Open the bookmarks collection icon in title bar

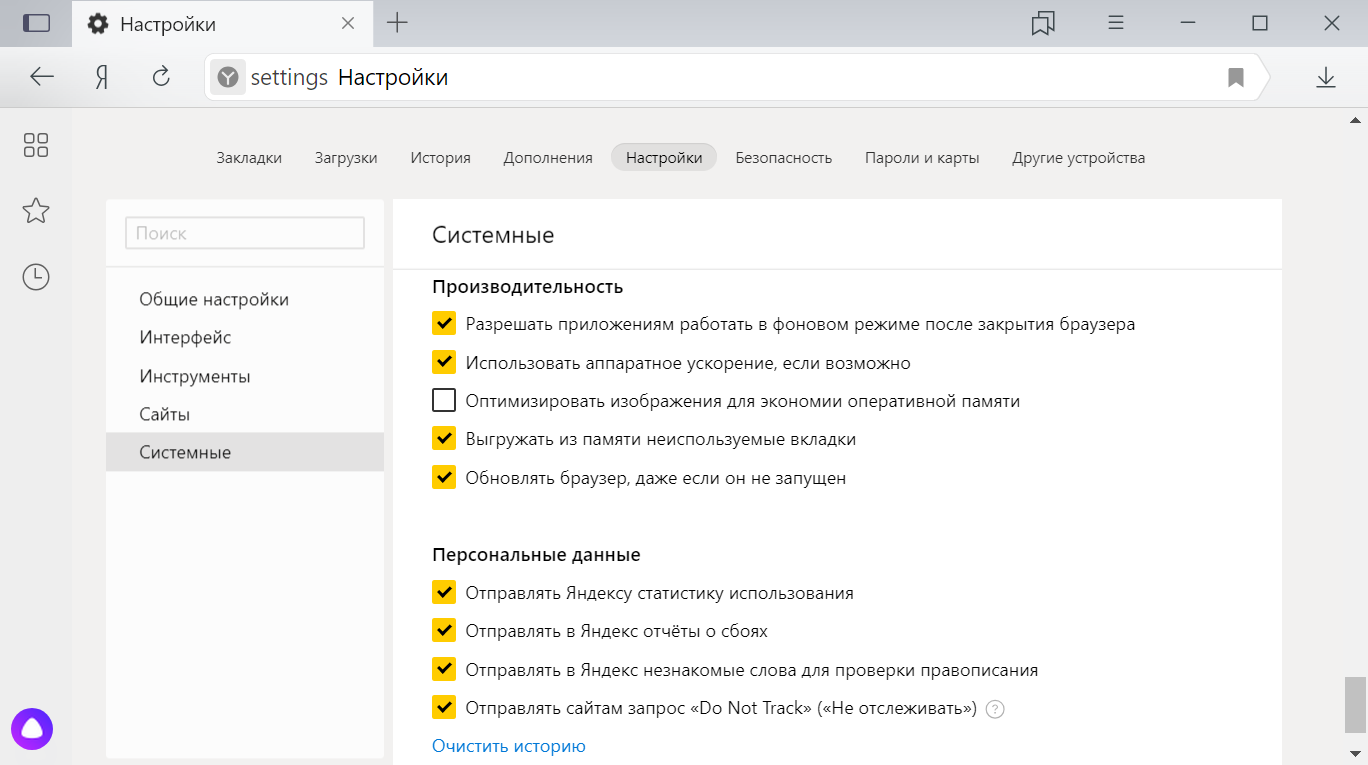coord(1043,23)
